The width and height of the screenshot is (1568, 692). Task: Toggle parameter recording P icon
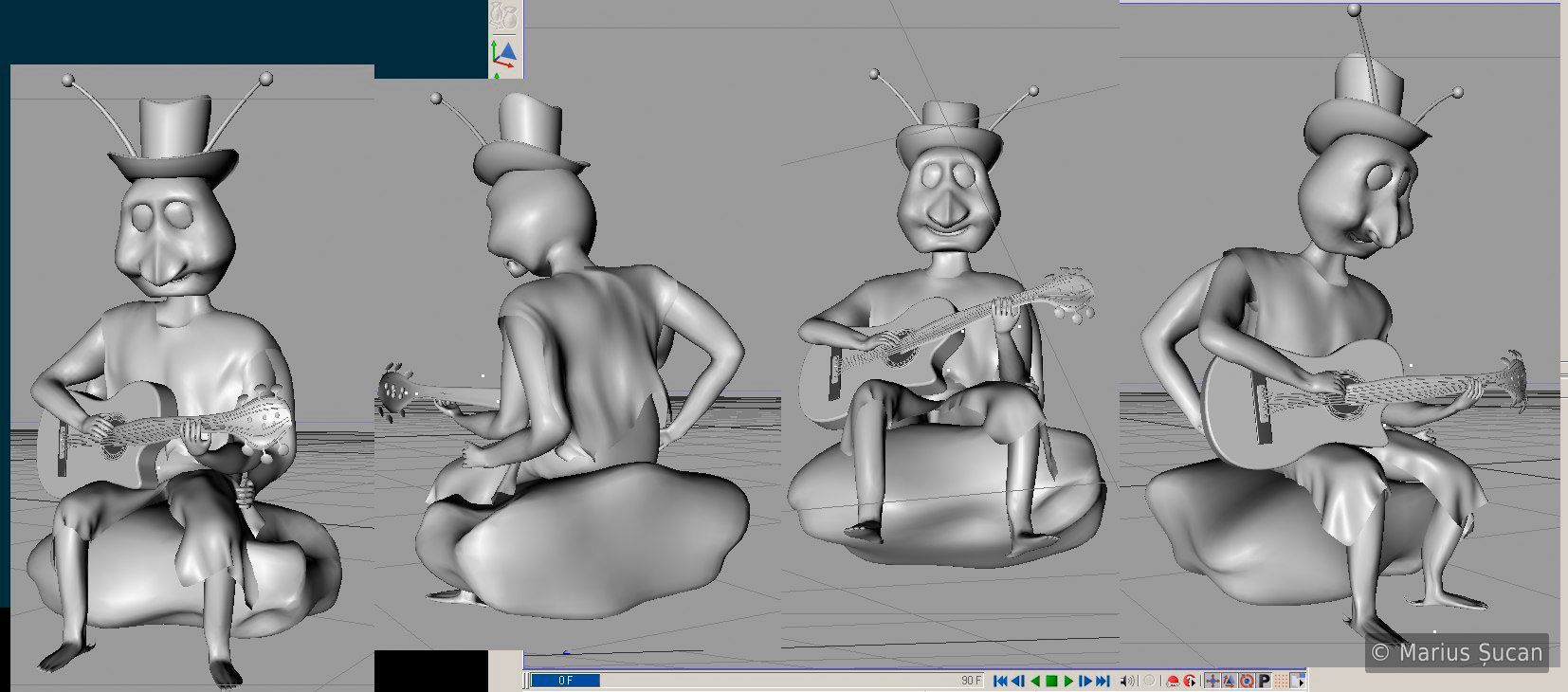point(1264,681)
